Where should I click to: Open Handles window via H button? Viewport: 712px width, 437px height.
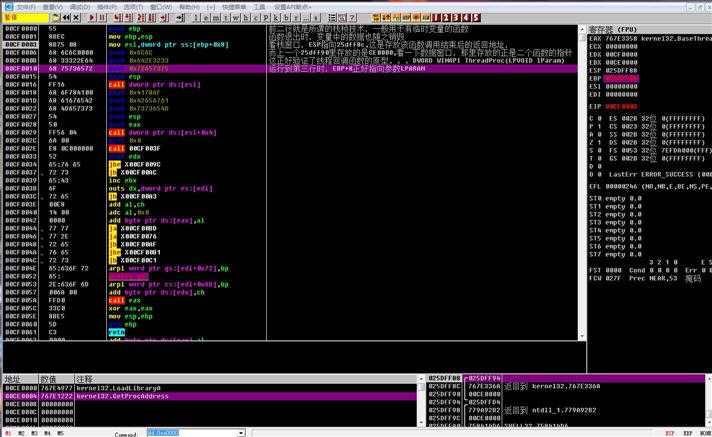(x=246, y=18)
